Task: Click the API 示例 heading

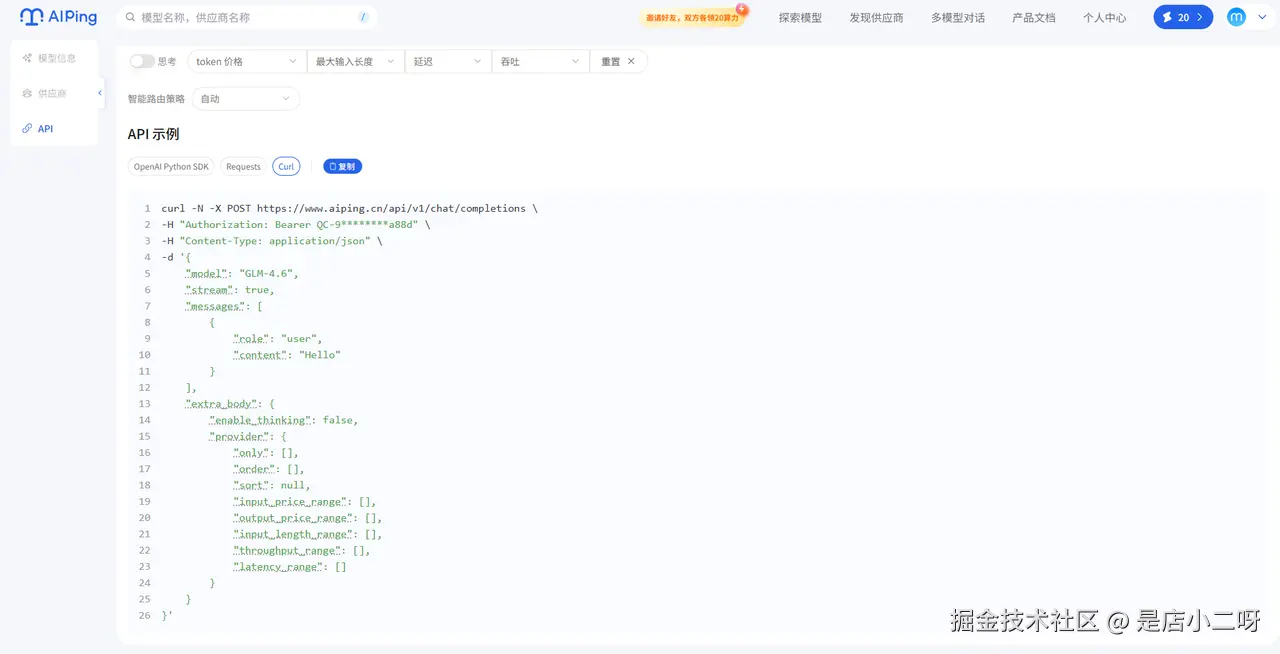Action: 153,134
